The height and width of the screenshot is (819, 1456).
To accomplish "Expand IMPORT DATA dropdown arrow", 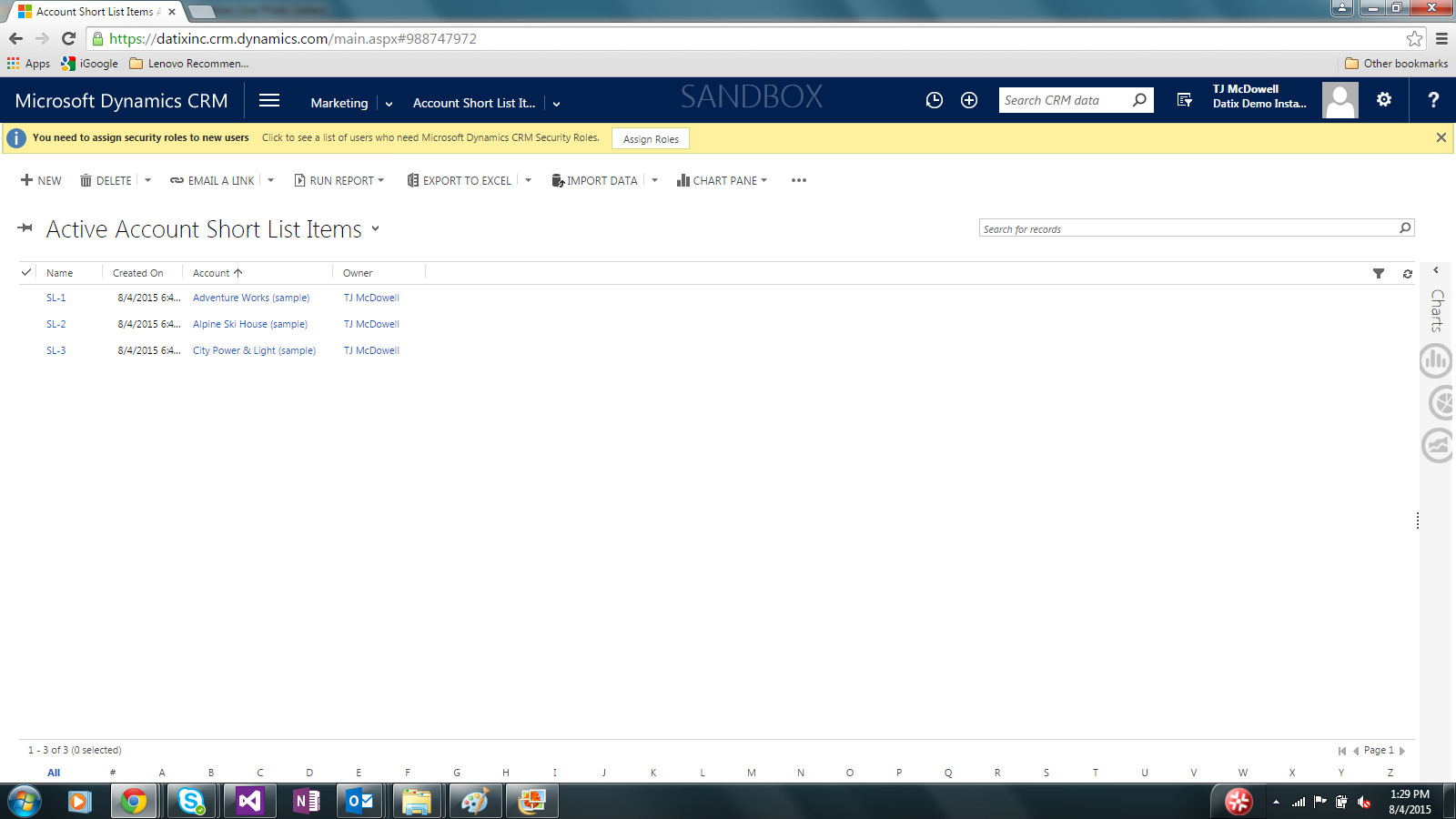I will [x=655, y=180].
